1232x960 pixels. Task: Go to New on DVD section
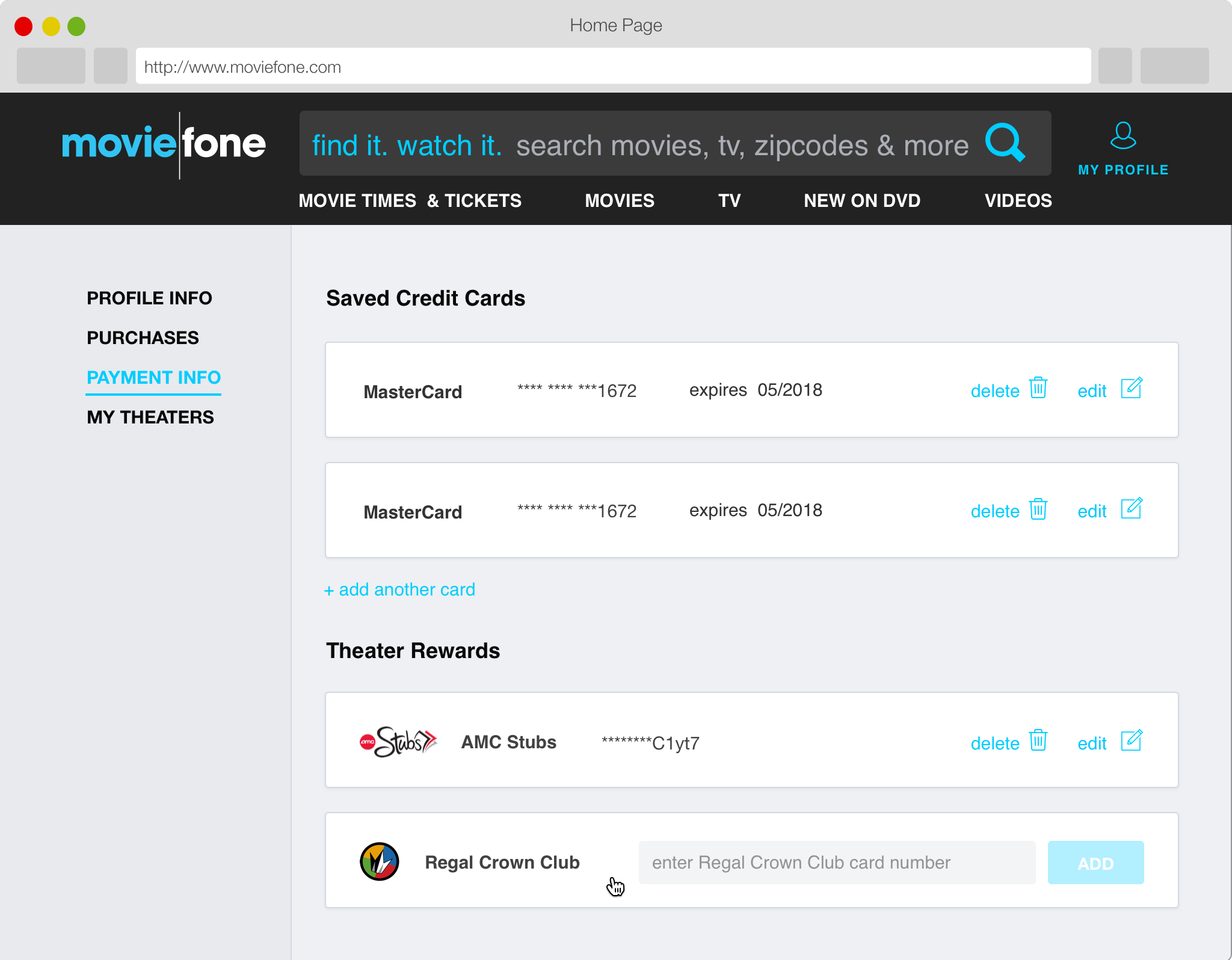coord(861,200)
